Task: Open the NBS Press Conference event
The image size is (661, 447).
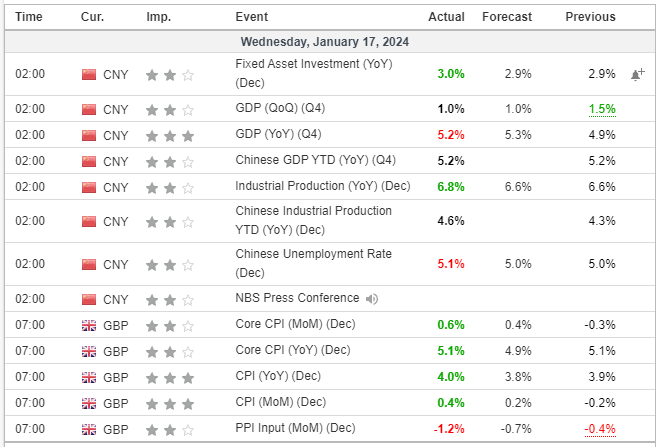Action: pyautogui.click(x=297, y=298)
